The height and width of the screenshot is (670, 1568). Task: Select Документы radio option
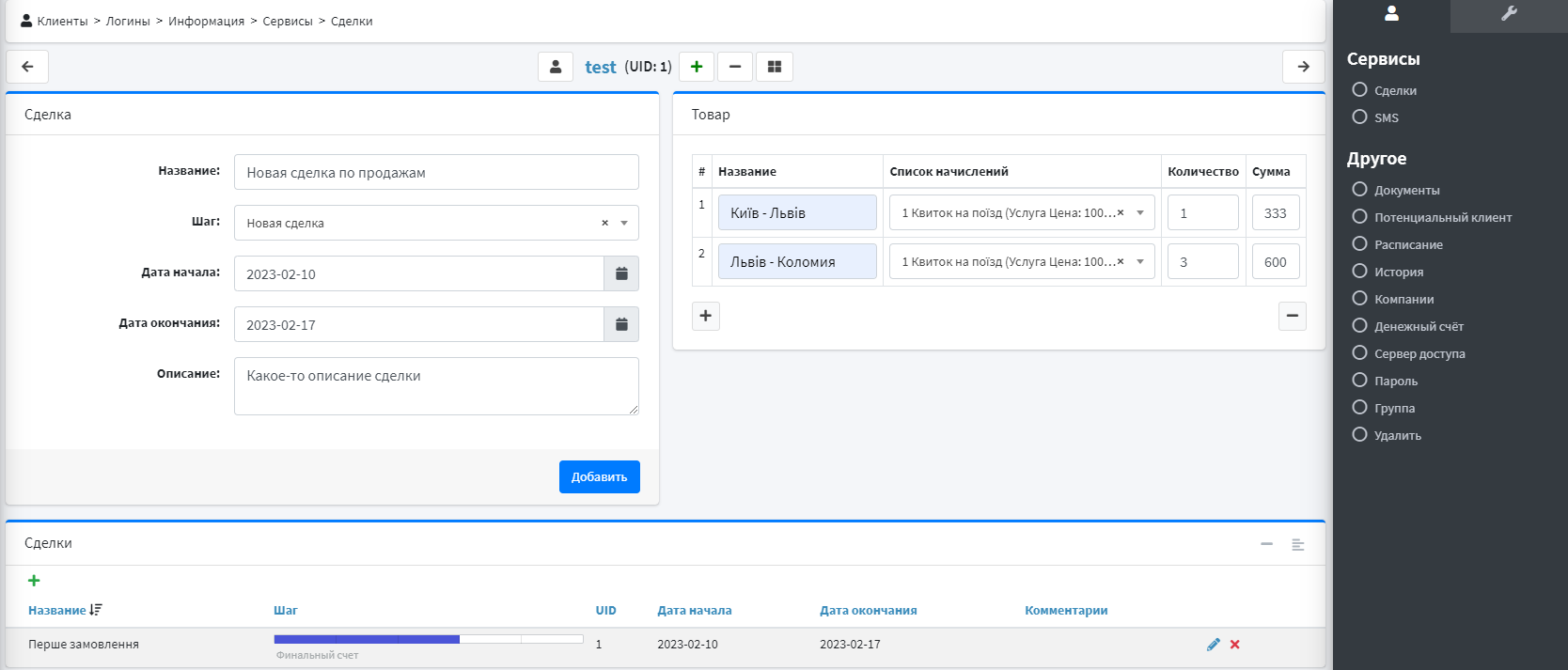click(x=1359, y=190)
